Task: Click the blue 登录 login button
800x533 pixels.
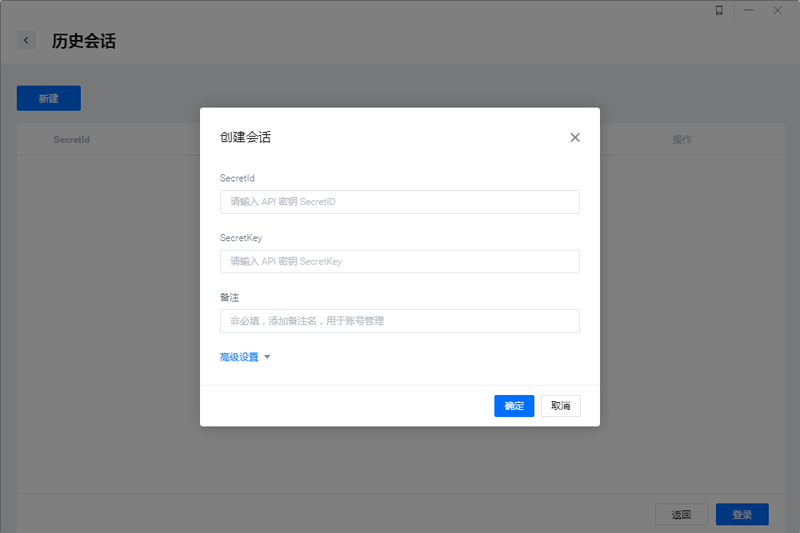Action: click(x=741, y=515)
